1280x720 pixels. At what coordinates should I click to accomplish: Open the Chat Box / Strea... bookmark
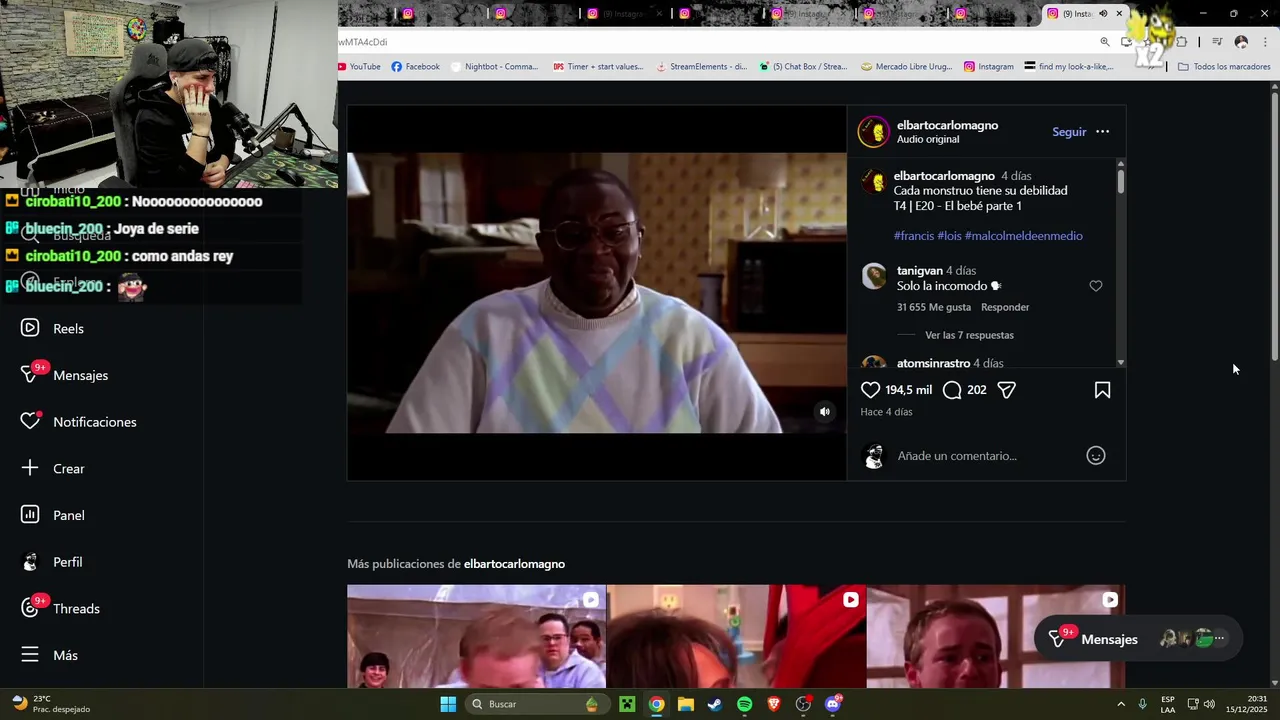(x=803, y=67)
